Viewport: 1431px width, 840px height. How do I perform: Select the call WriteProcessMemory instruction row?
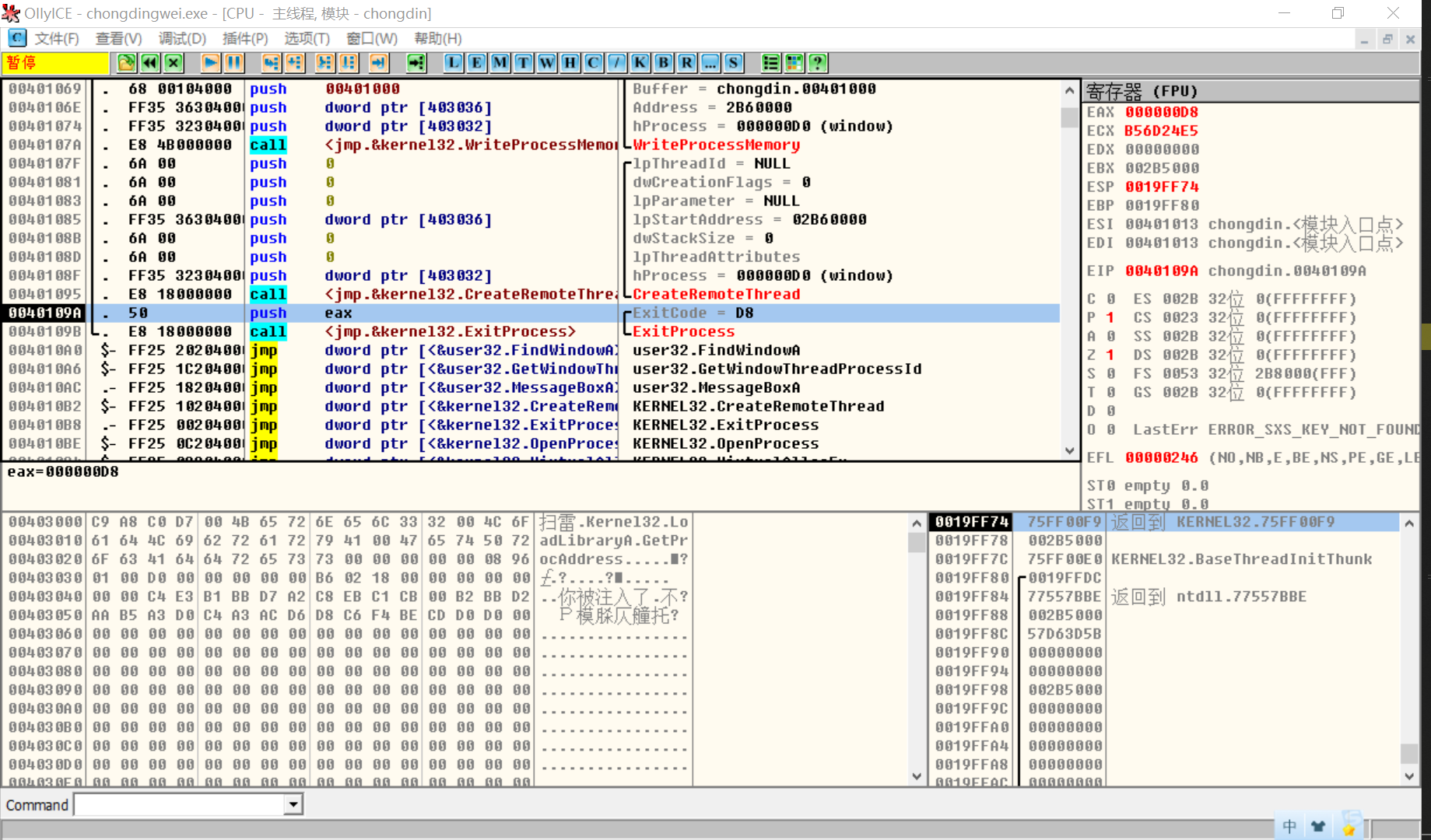(531, 145)
